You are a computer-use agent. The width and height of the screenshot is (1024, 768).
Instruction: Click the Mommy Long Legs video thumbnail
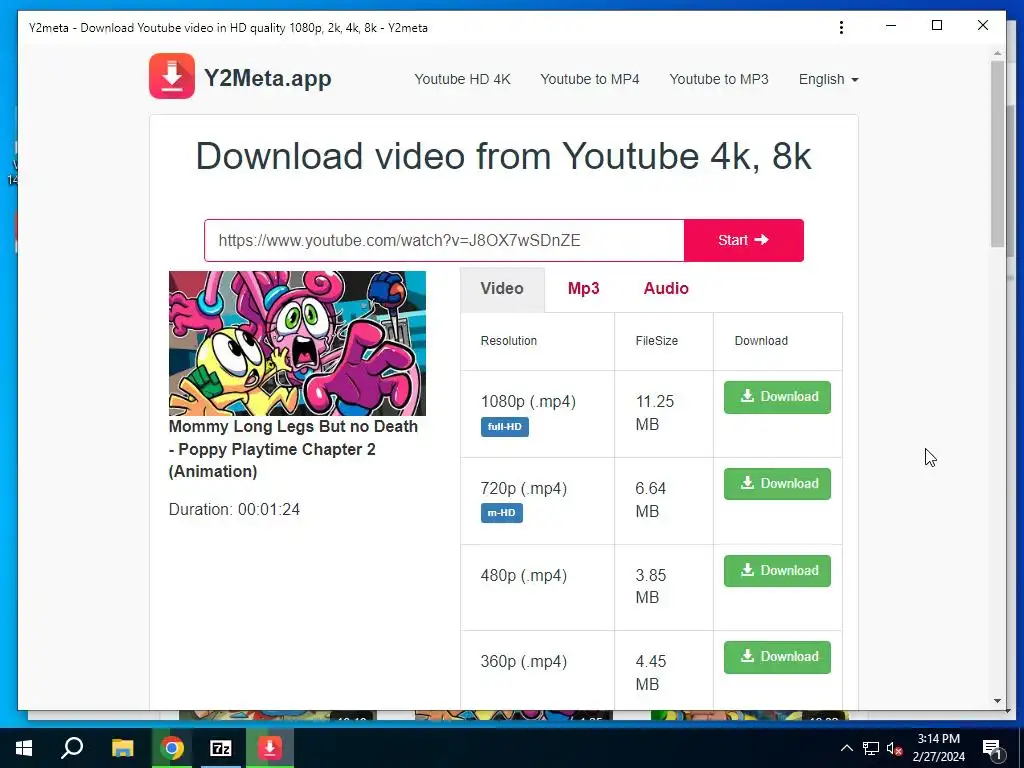pos(297,344)
